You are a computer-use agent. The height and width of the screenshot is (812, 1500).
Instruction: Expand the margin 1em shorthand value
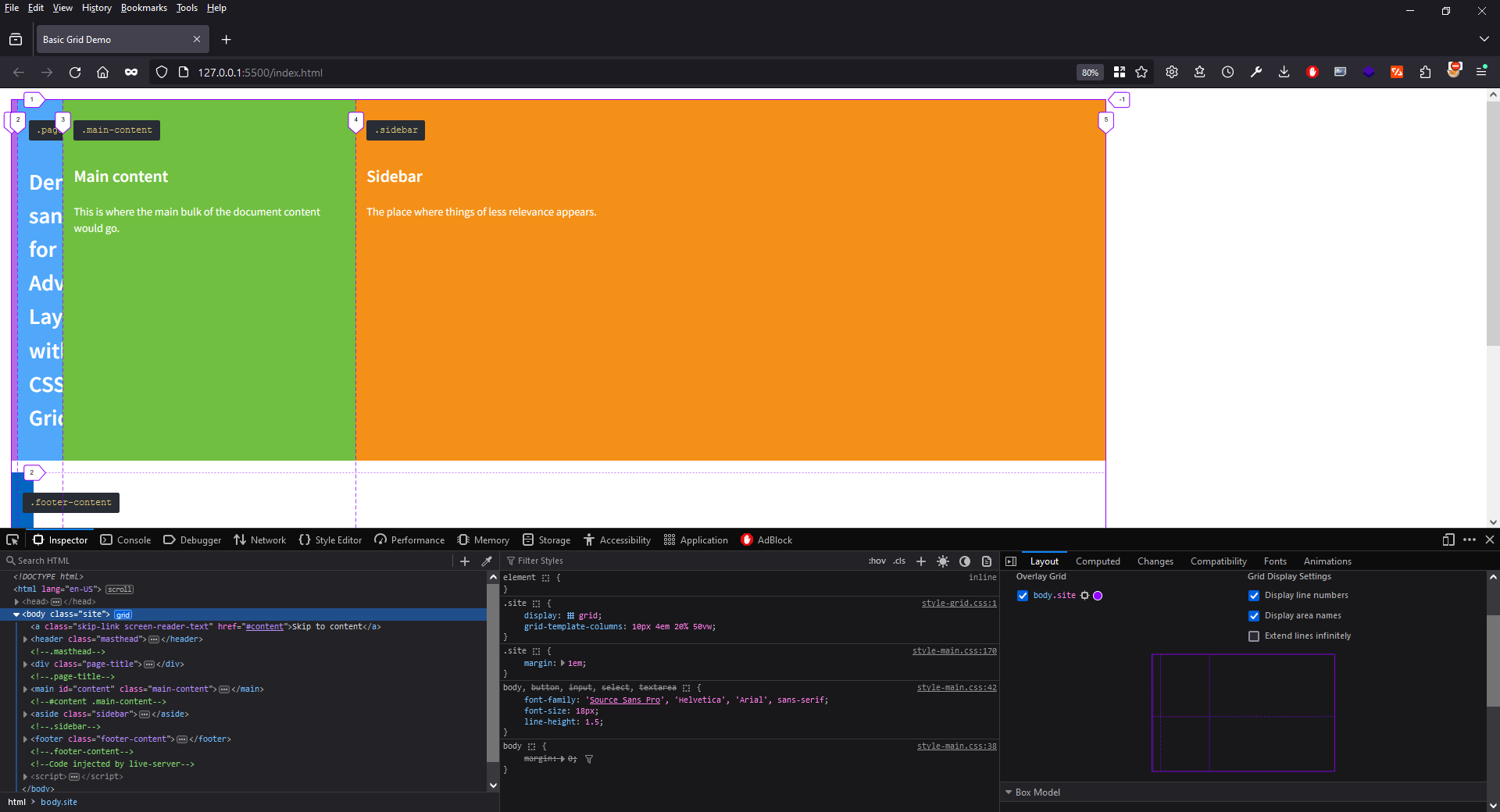click(x=562, y=664)
